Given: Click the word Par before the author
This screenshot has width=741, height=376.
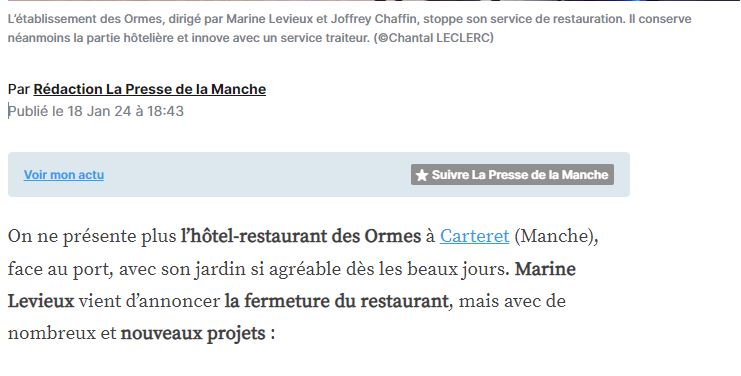Looking at the screenshot, I should tap(19, 89).
